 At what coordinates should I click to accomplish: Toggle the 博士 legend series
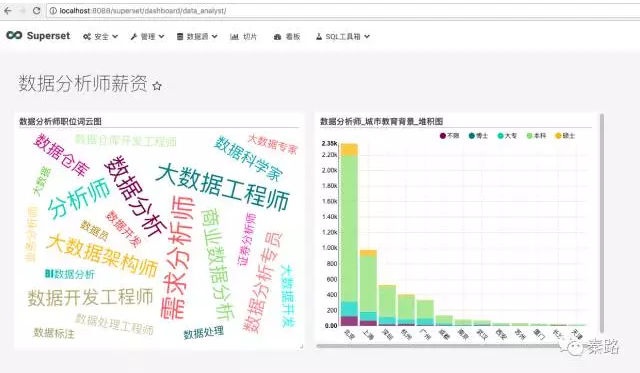pos(478,135)
